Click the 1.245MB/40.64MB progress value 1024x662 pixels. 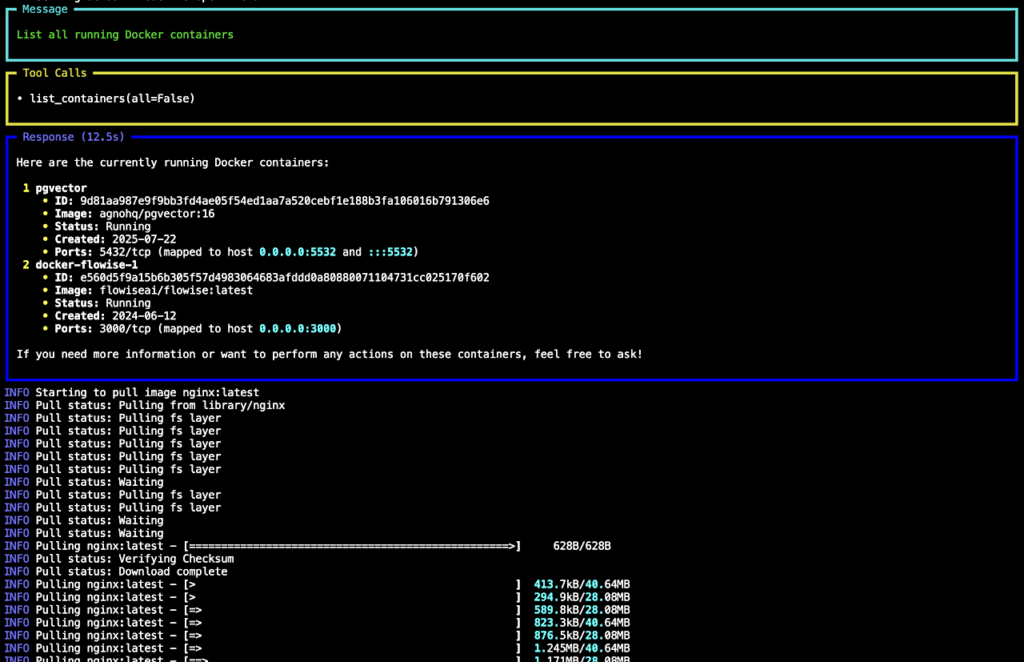point(582,649)
